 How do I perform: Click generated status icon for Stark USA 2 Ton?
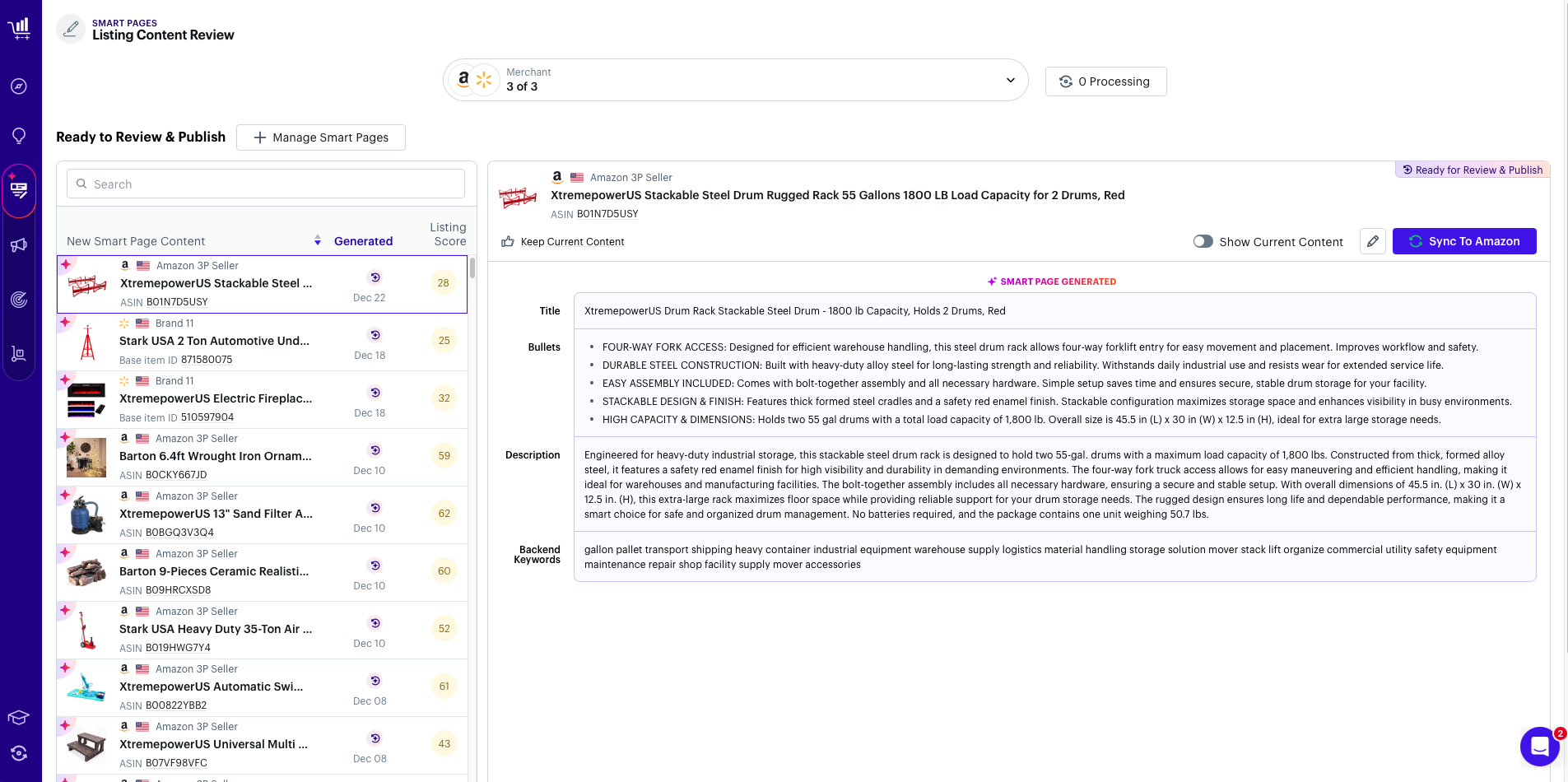[375, 335]
